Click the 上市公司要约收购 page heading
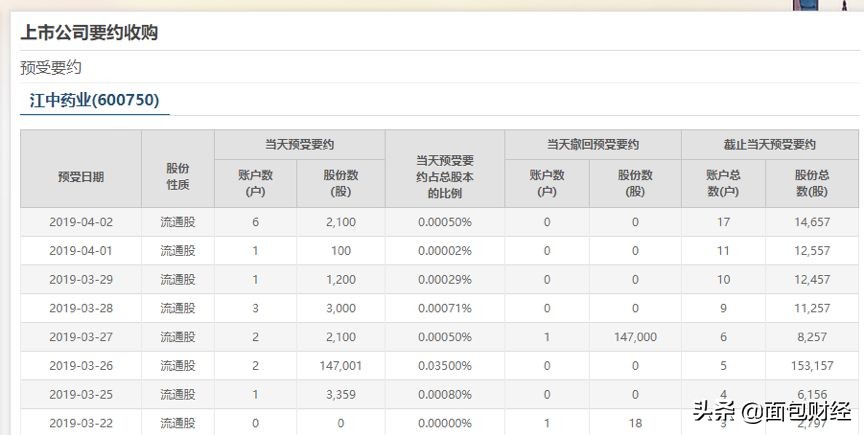Image resolution: width=864 pixels, height=435 pixels. 89,33
